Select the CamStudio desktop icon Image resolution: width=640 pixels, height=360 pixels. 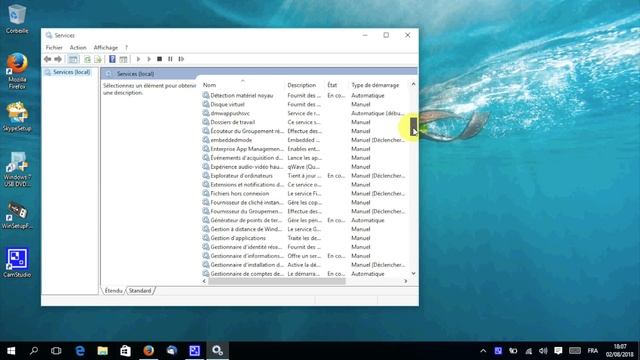17,263
